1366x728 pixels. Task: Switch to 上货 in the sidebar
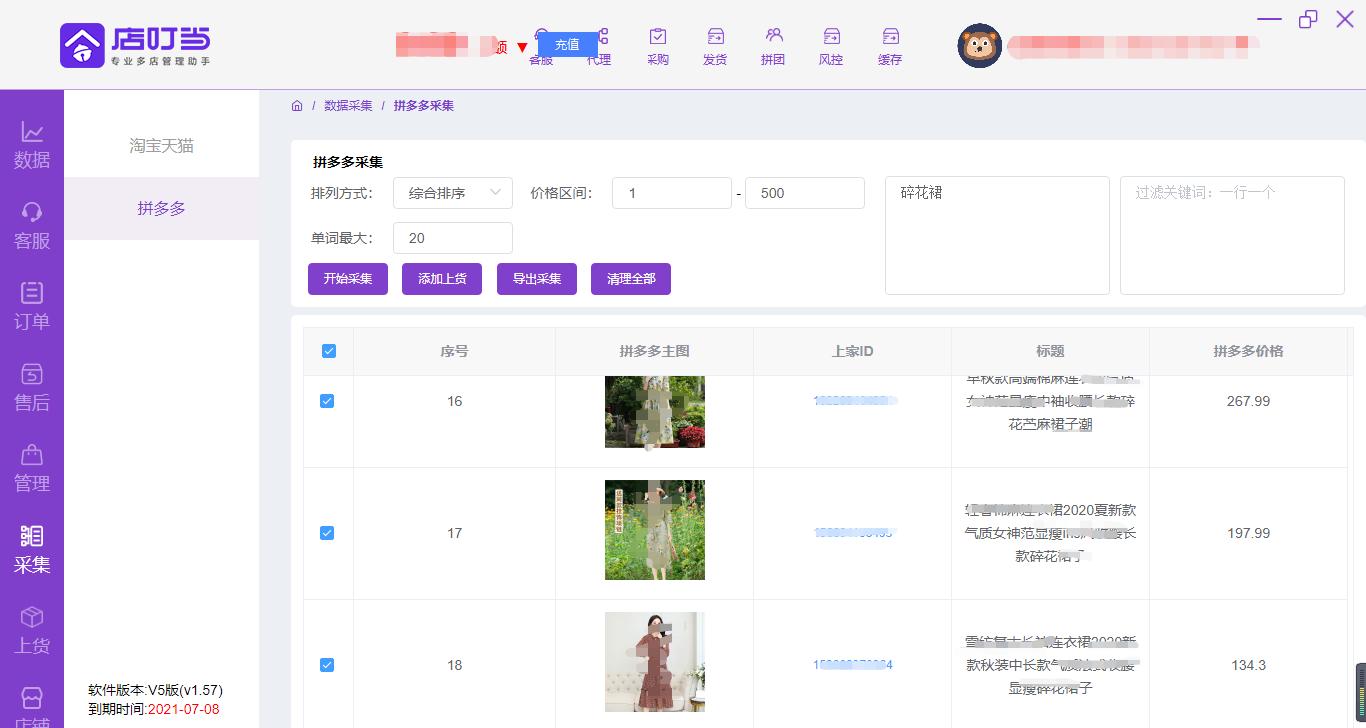tap(32, 630)
